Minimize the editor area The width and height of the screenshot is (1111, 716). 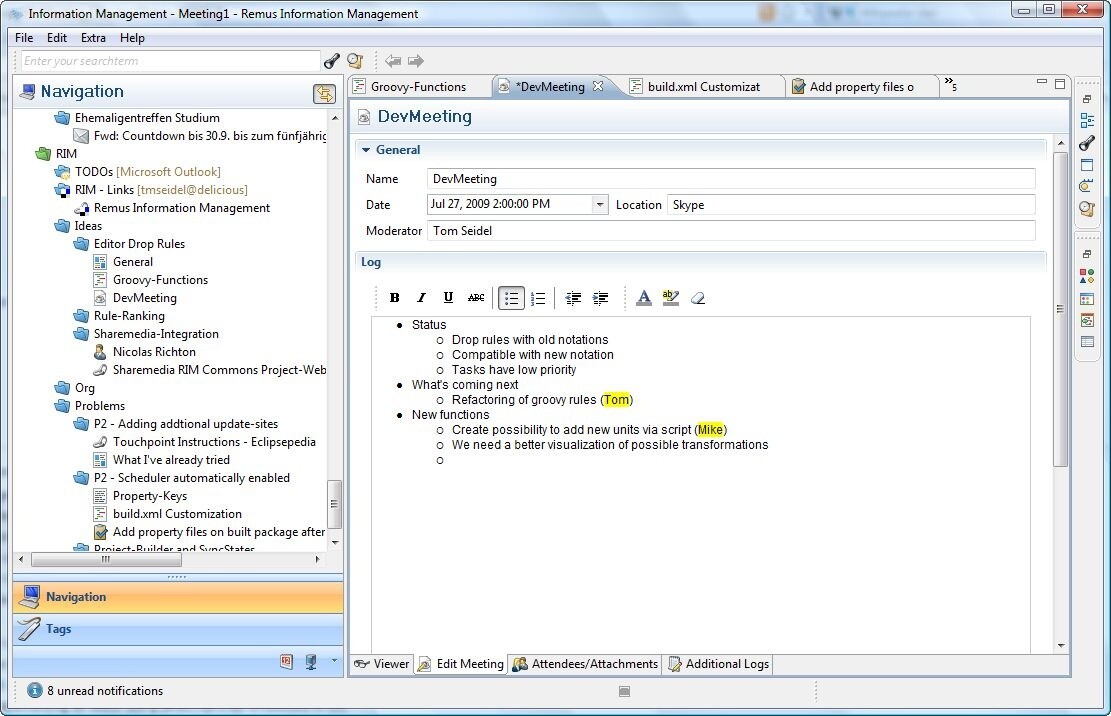pyautogui.click(x=1042, y=82)
